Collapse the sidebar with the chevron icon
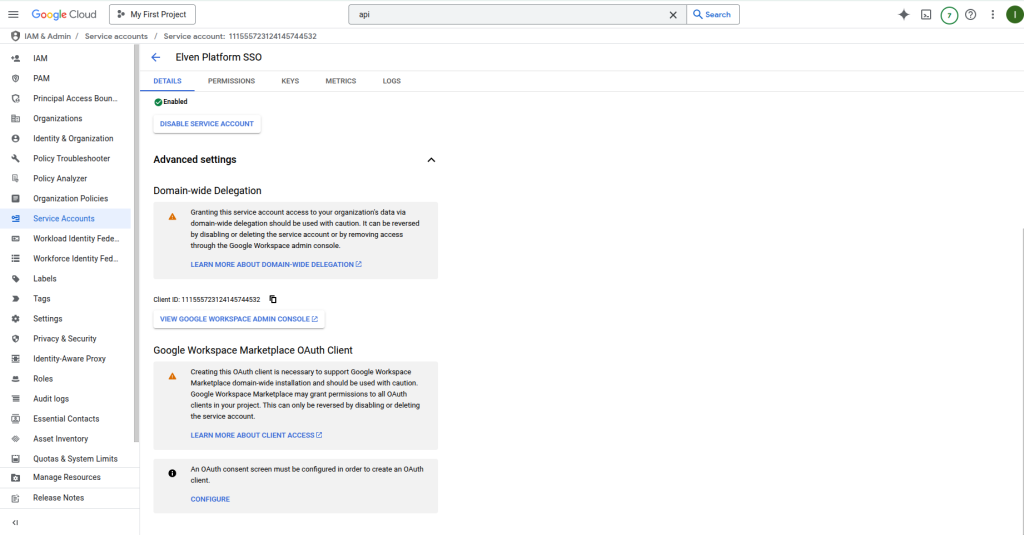The height and width of the screenshot is (535, 1024). [x=15, y=523]
